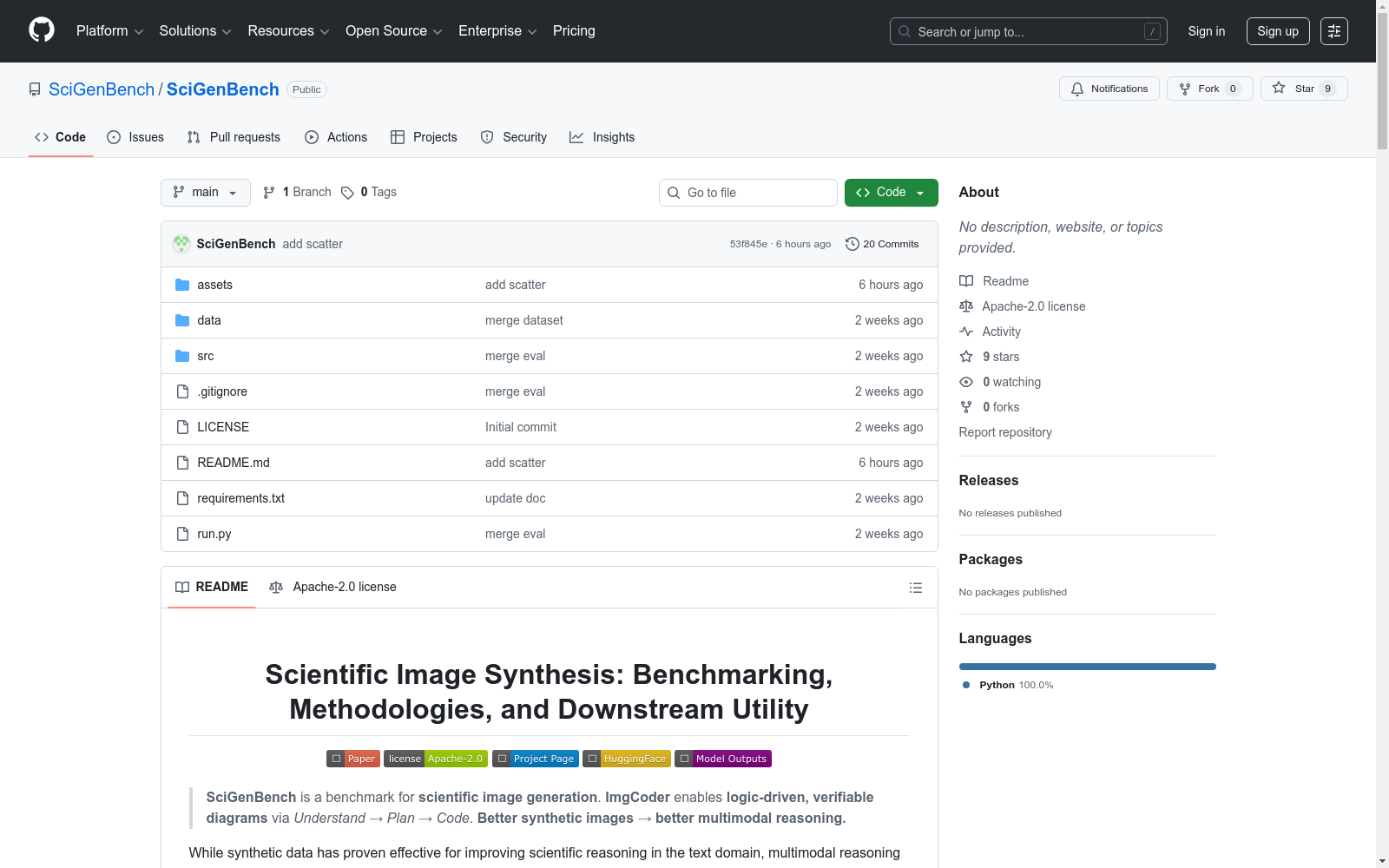The height and width of the screenshot is (868, 1389).
Task: Click the 'add scatter' latest commit message
Action: click(x=313, y=244)
